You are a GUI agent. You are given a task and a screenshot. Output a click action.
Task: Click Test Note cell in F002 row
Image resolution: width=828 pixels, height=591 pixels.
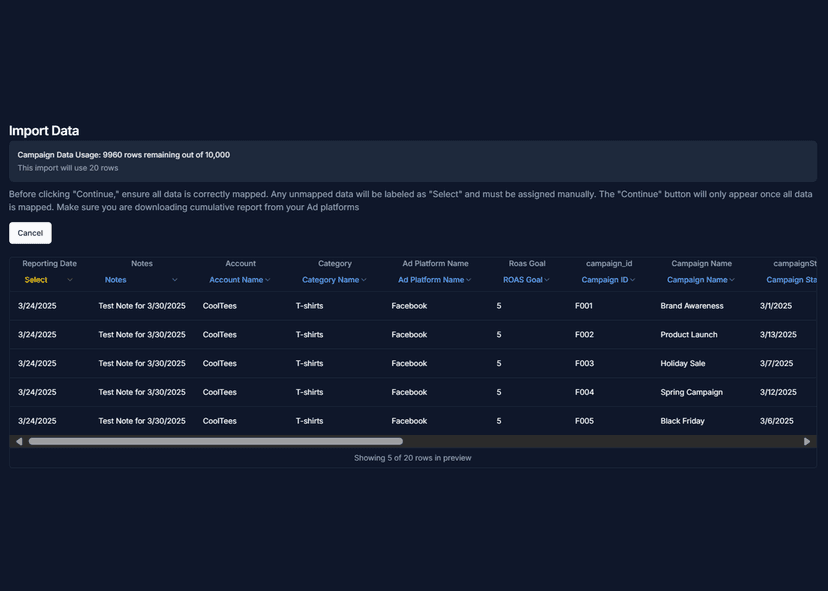coord(142,335)
